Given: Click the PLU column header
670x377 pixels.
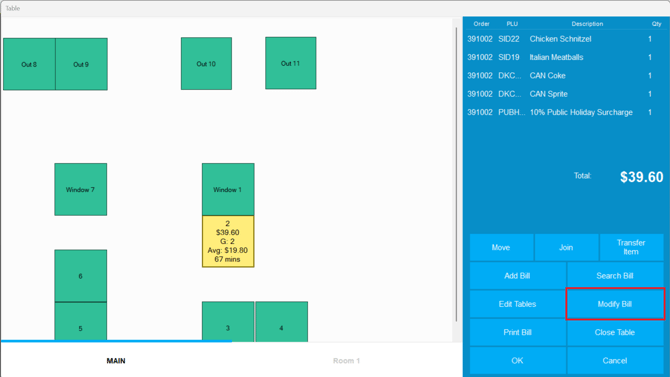Looking at the screenshot, I should pyautogui.click(x=512, y=24).
